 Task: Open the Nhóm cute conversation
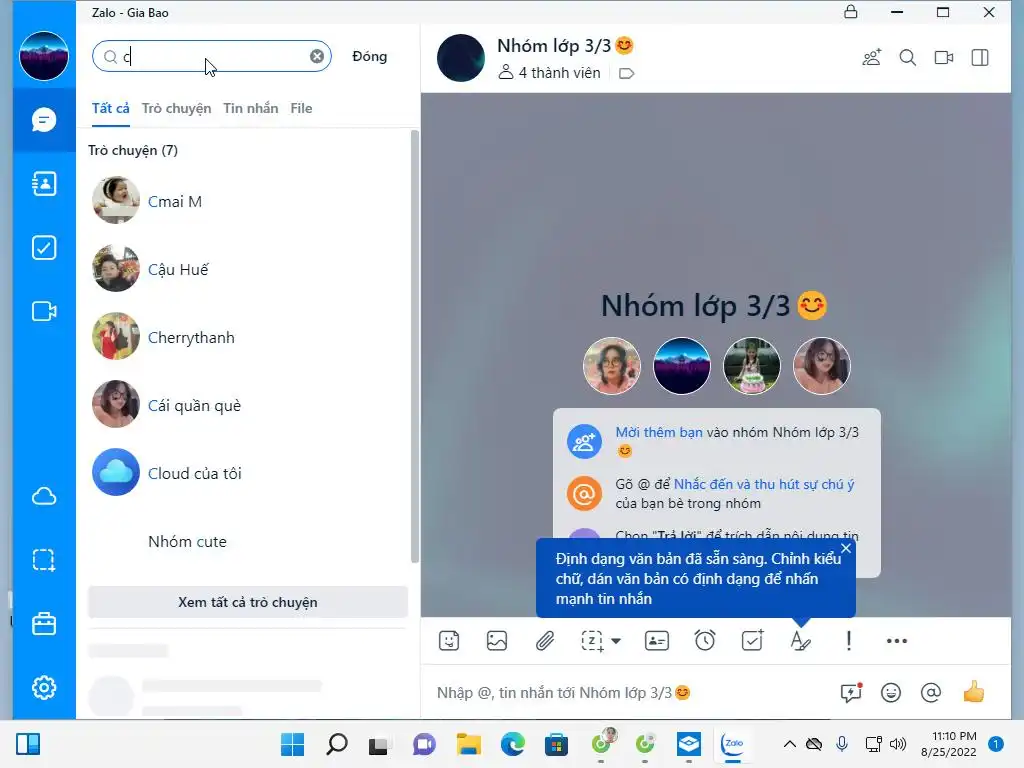248,541
